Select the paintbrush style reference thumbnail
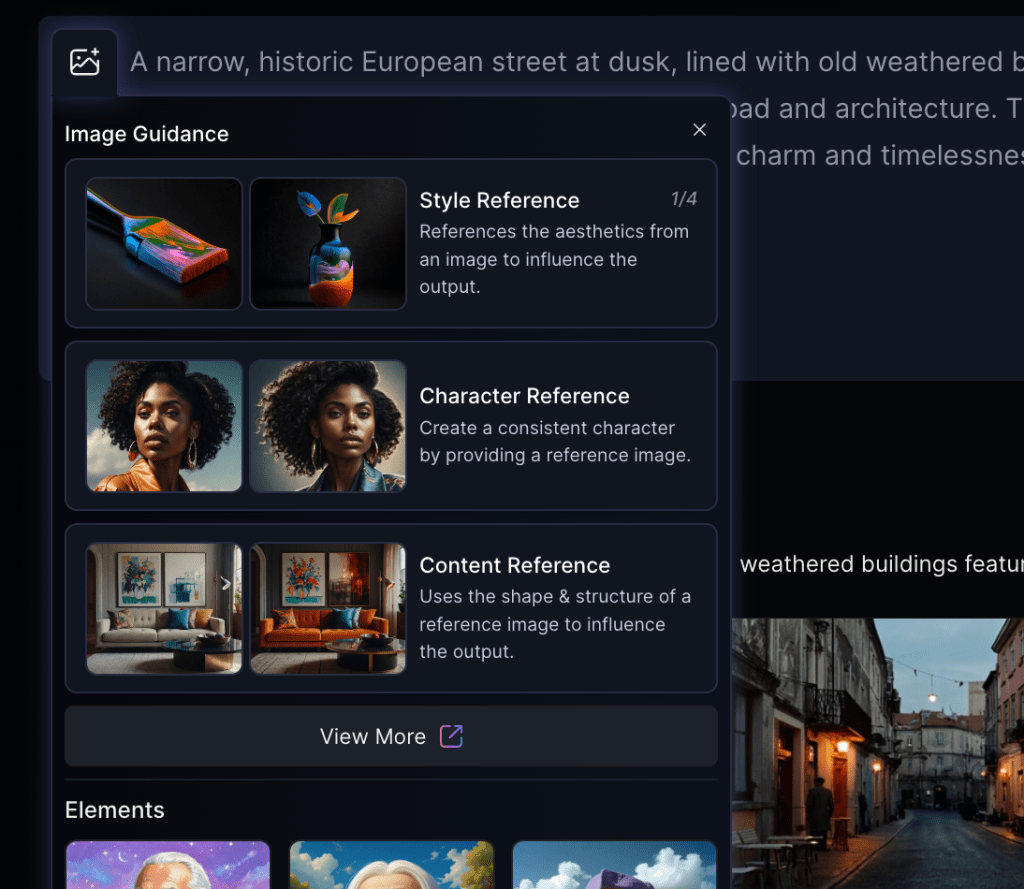The image size is (1024, 889). coord(164,243)
